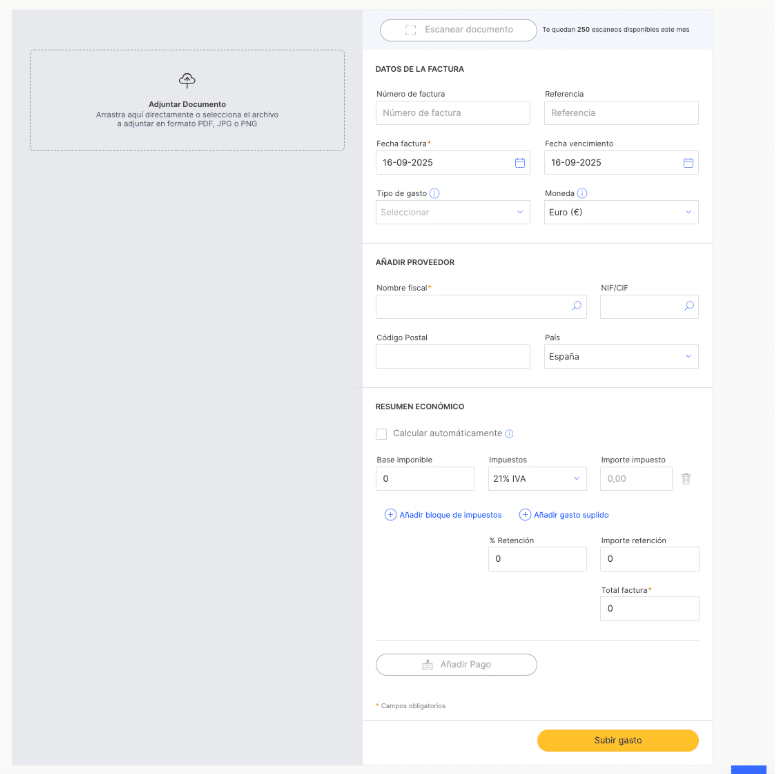Click the upload cloud icon
Screen dimensions: 778x774
(x=187, y=80)
